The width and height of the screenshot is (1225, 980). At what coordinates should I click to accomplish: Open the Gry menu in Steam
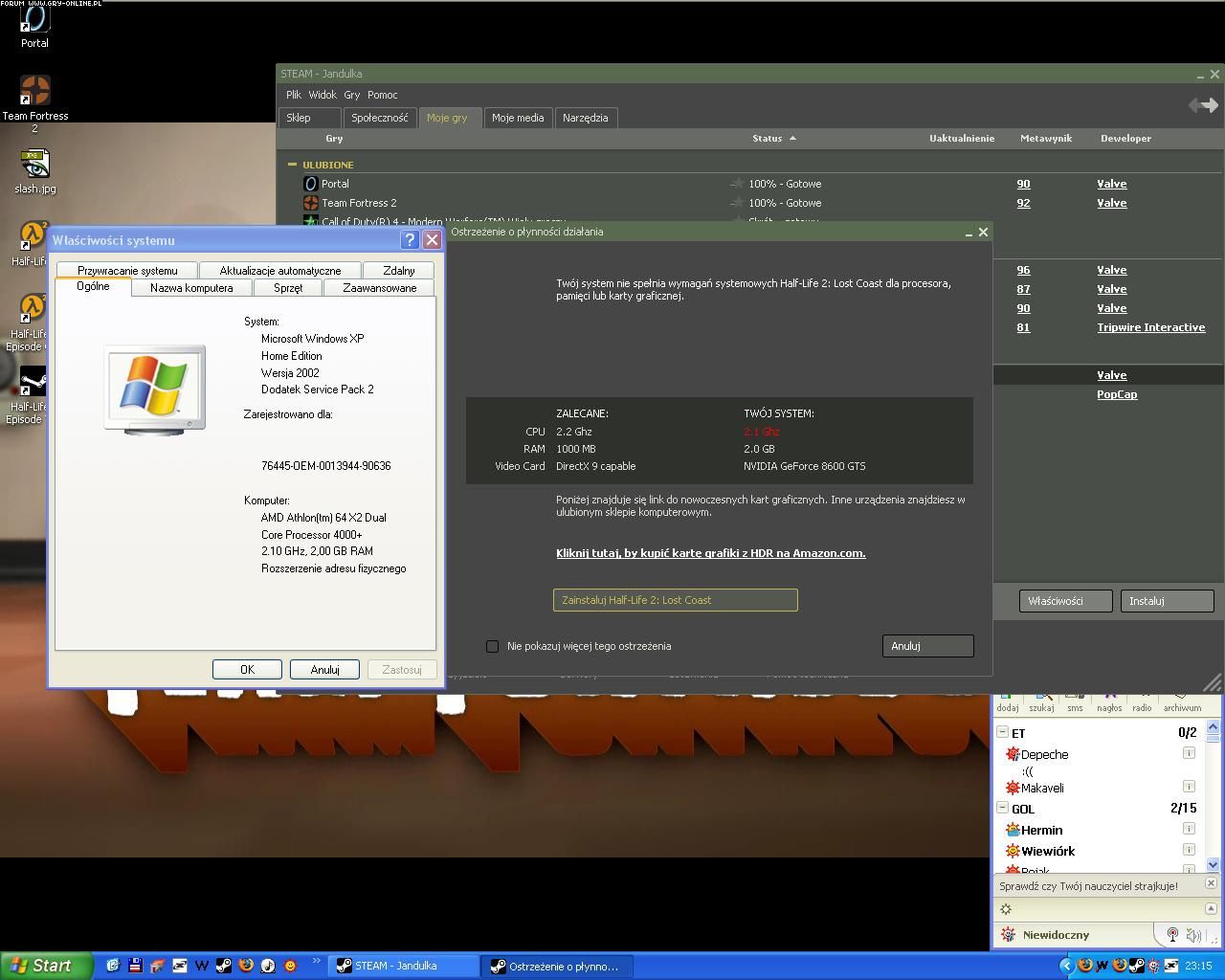coord(352,95)
